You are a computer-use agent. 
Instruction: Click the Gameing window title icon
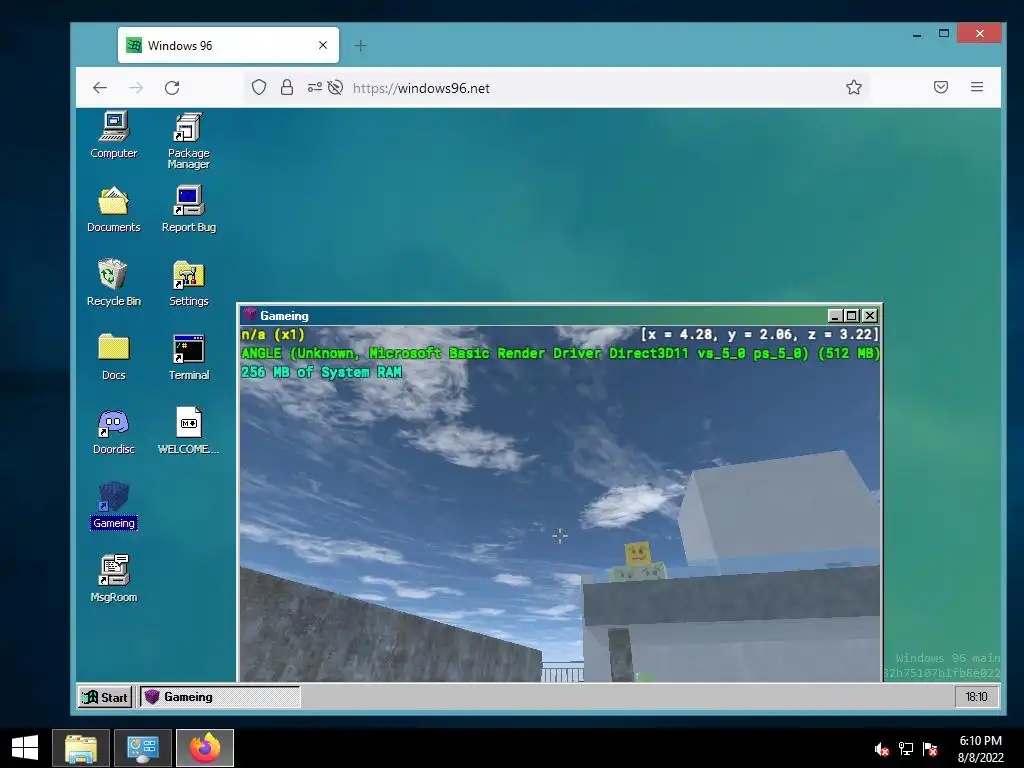tap(249, 315)
